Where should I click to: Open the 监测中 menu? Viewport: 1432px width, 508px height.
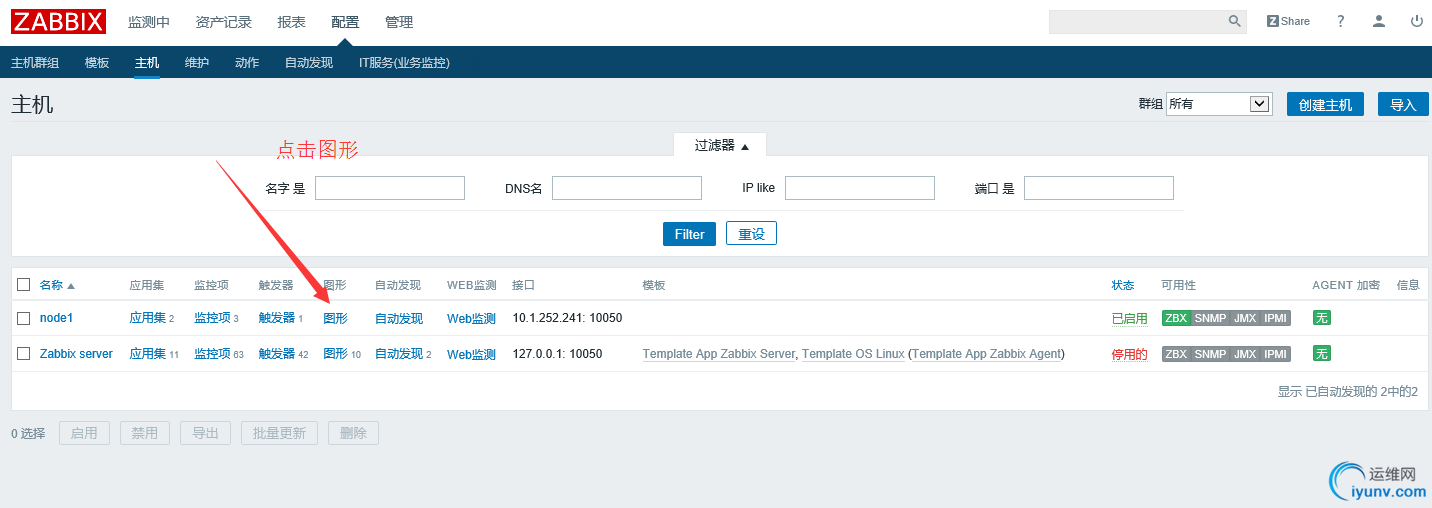point(149,22)
